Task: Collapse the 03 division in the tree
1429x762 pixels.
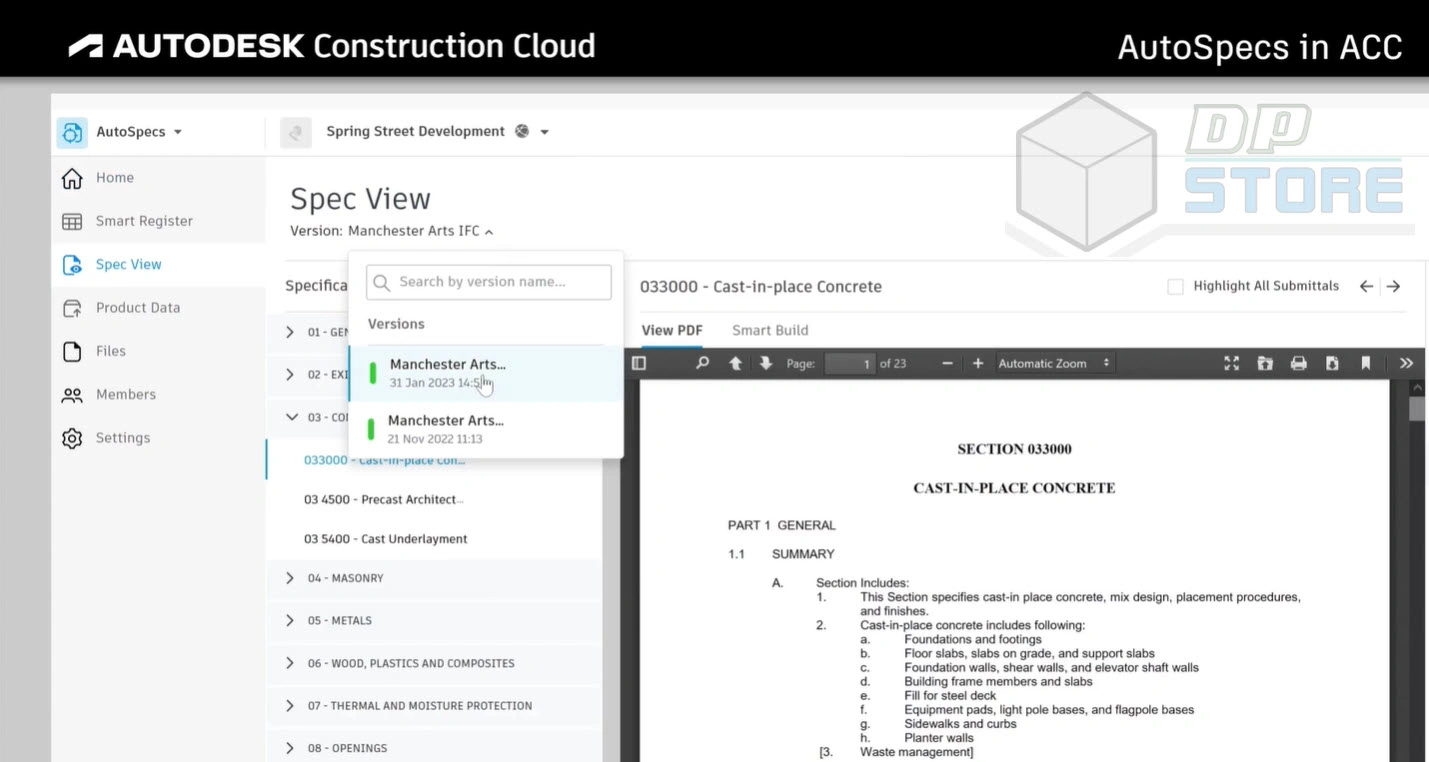Action: click(291, 417)
